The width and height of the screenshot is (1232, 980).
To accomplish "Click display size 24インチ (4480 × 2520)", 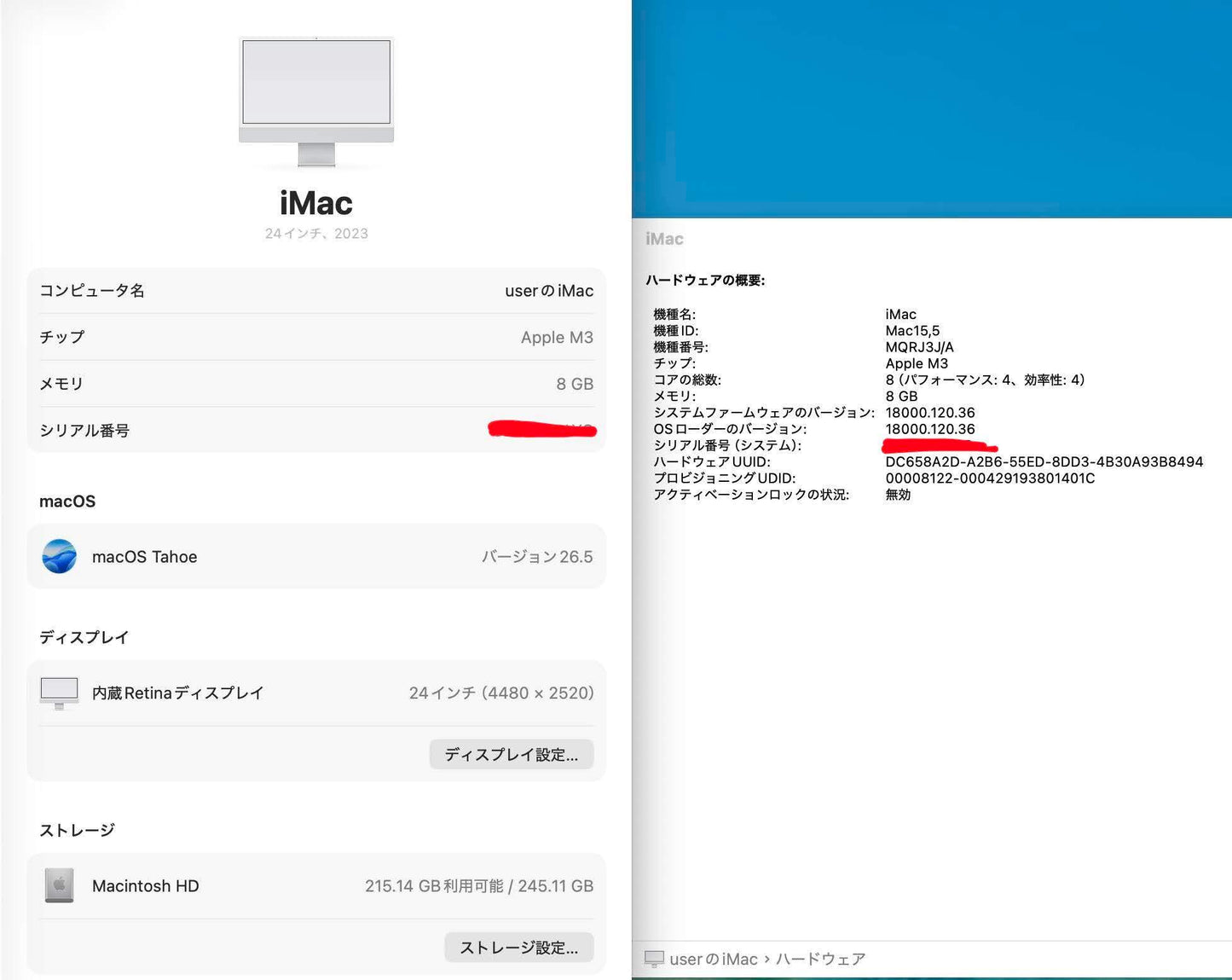I will [x=501, y=693].
